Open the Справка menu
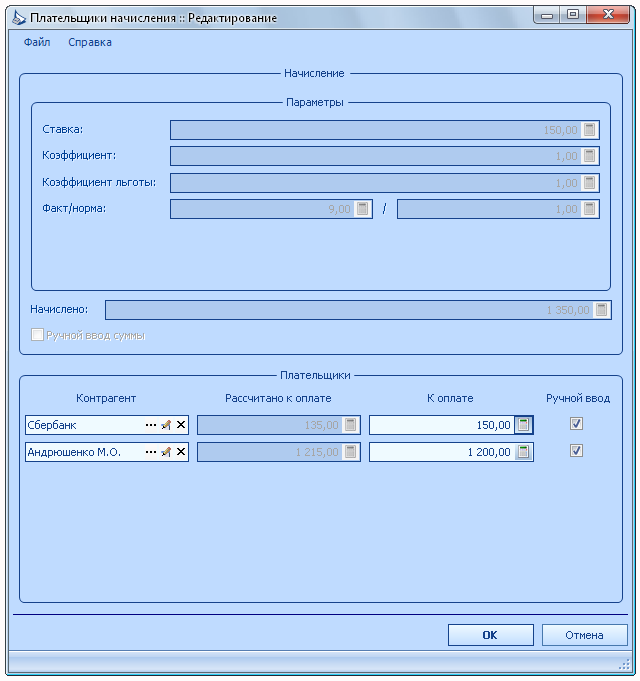The height and width of the screenshot is (681, 640). coord(90,42)
